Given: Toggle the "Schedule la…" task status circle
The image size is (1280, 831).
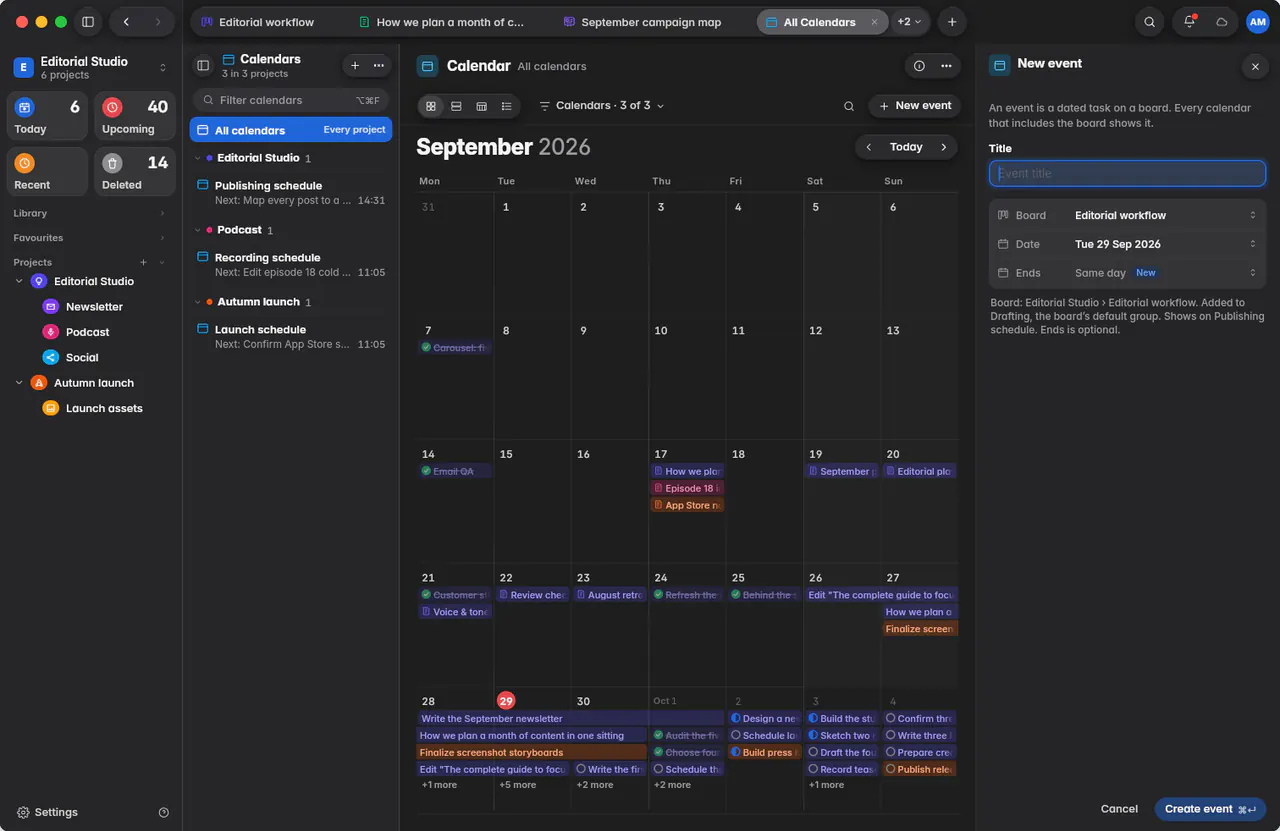Looking at the screenshot, I should click(736, 736).
